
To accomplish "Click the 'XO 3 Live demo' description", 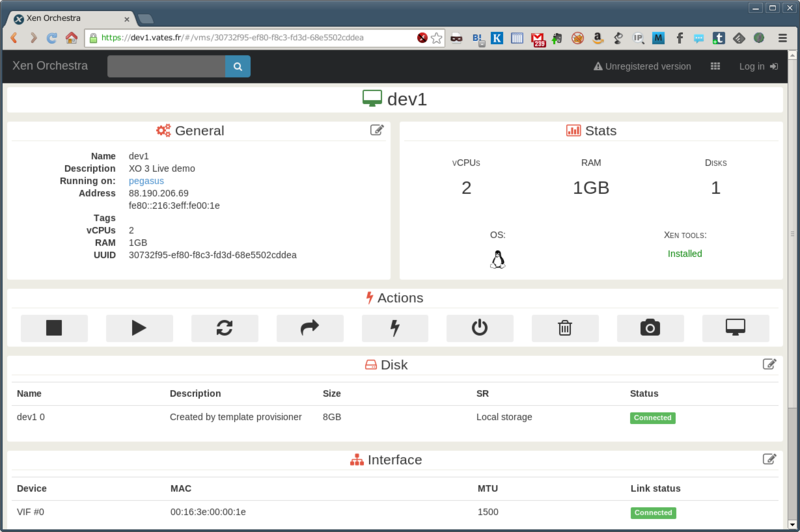I will coord(162,168).
